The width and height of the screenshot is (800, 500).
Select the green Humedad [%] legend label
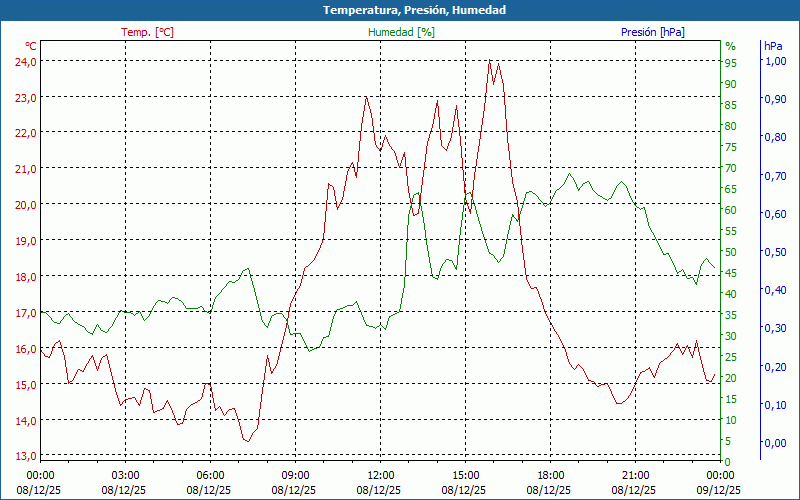(x=401, y=32)
